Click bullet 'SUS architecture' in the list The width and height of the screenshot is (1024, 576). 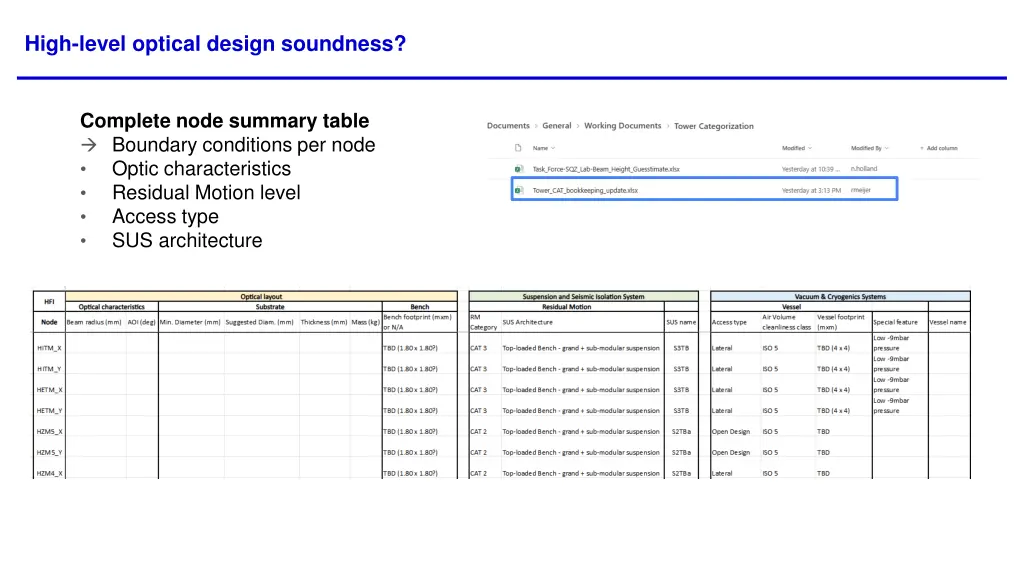187,240
